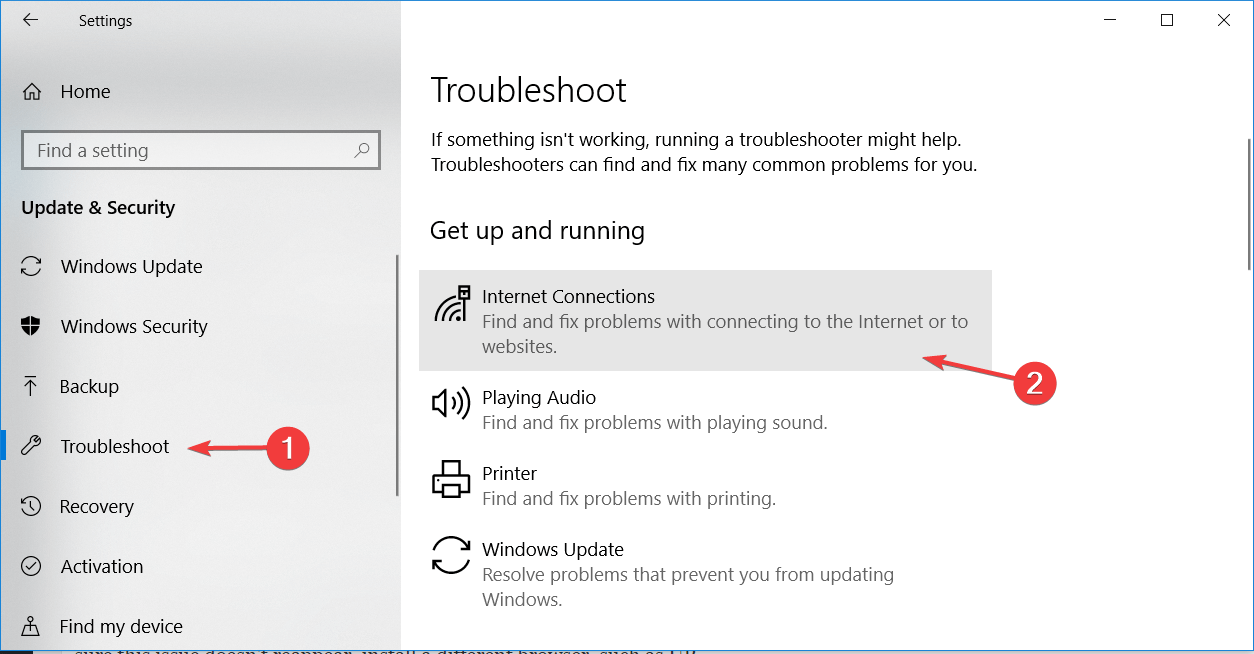Image resolution: width=1254 pixels, height=654 pixels.
Task: Click the Recovery clock icon
Action: (31, 507)
